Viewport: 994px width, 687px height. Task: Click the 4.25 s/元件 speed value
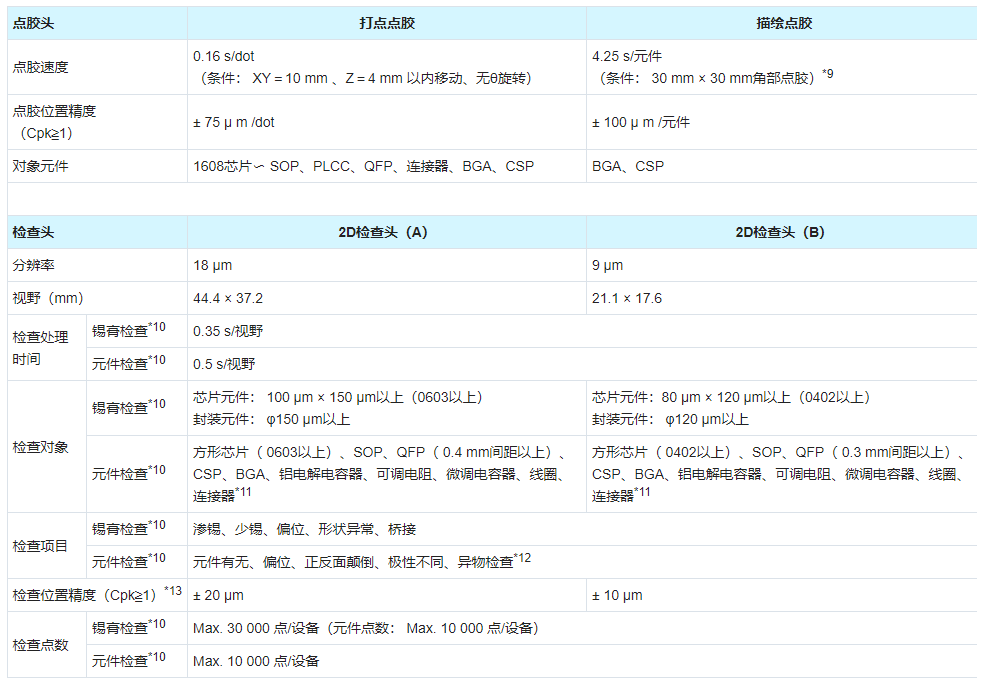pyautogui.click(x=627, y=57)
